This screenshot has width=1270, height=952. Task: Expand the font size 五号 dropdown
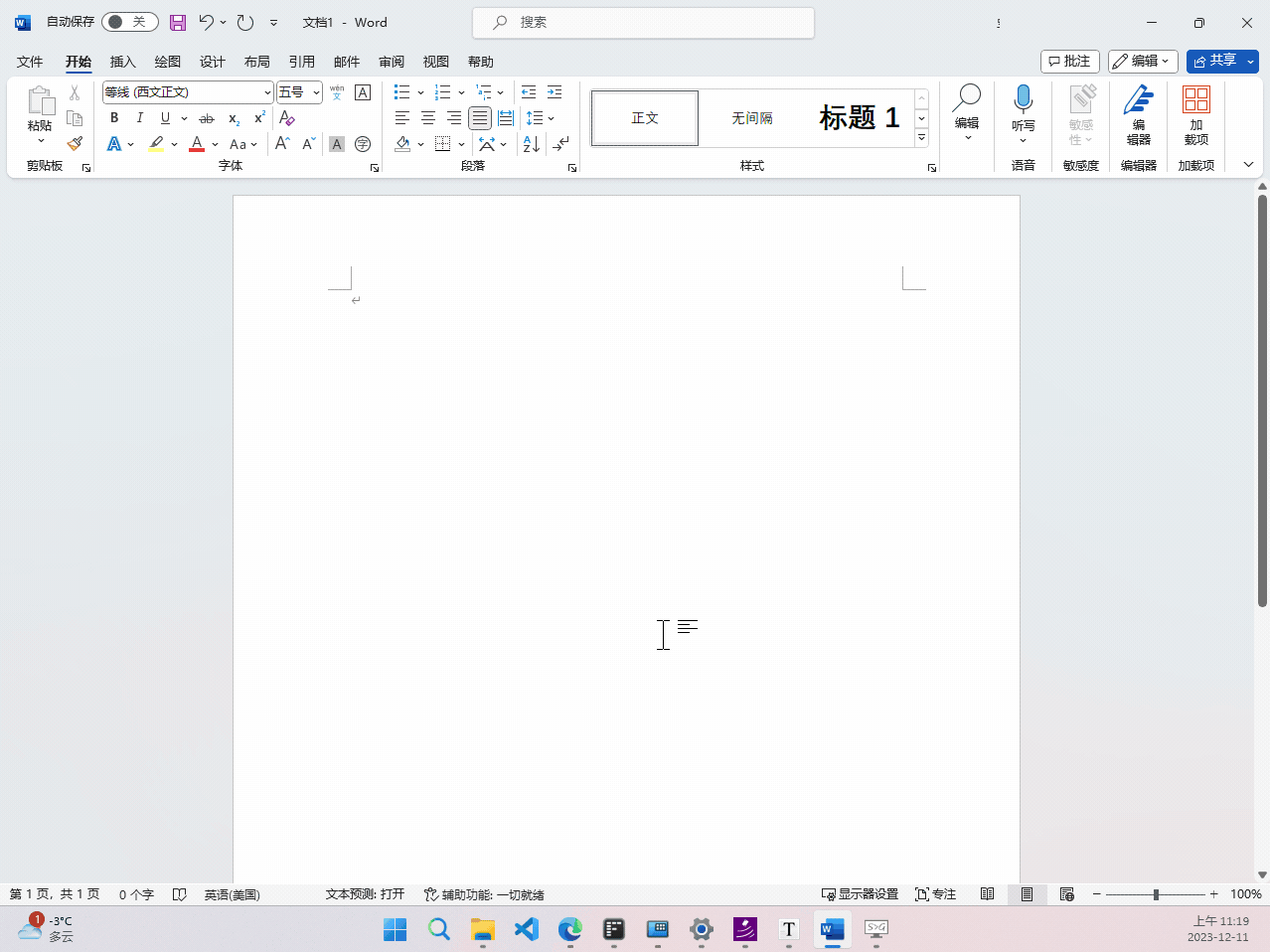[x=316, y=92]
